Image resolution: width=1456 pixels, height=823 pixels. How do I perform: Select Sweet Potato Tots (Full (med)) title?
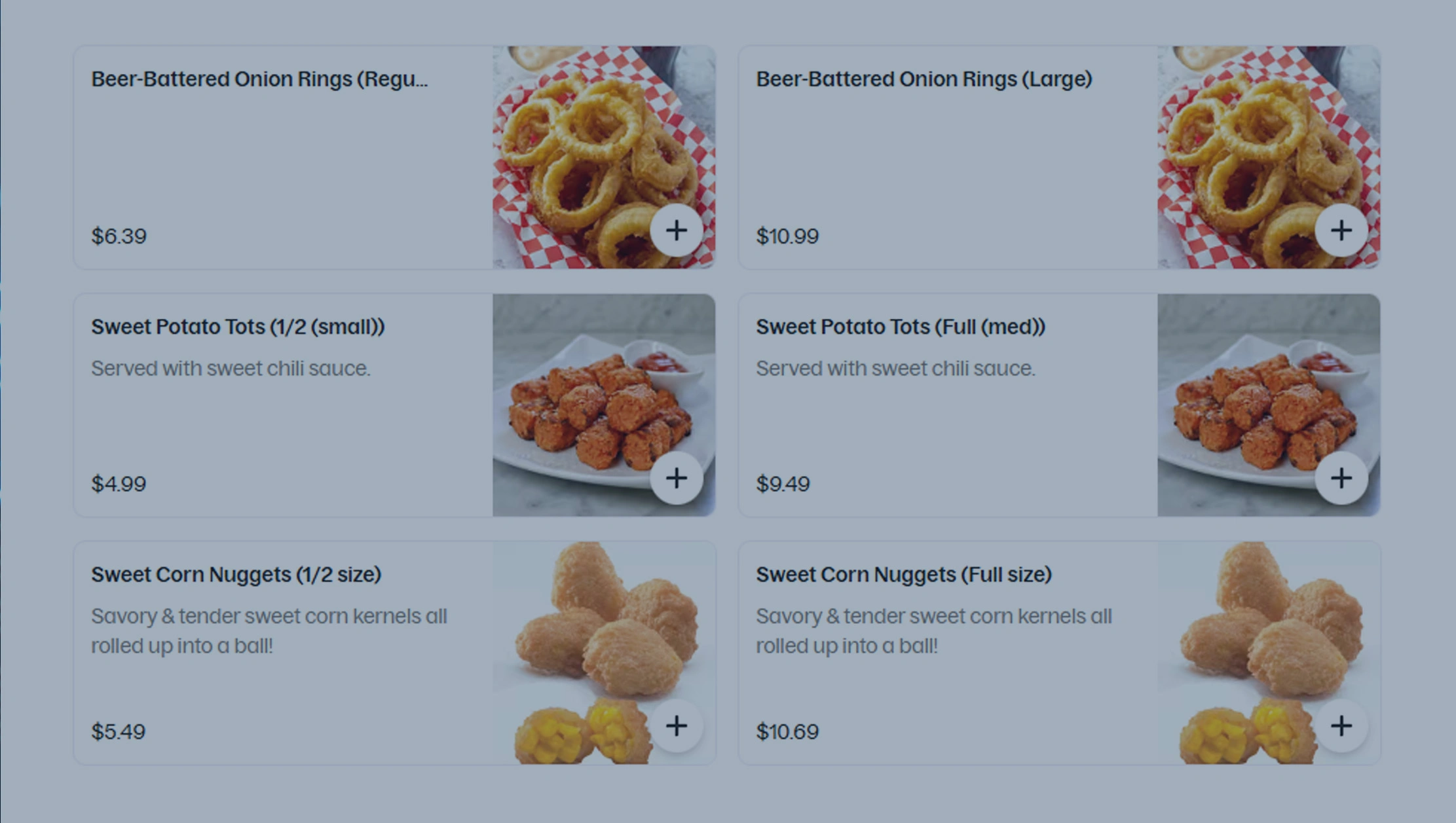click(x=901, y=327)
